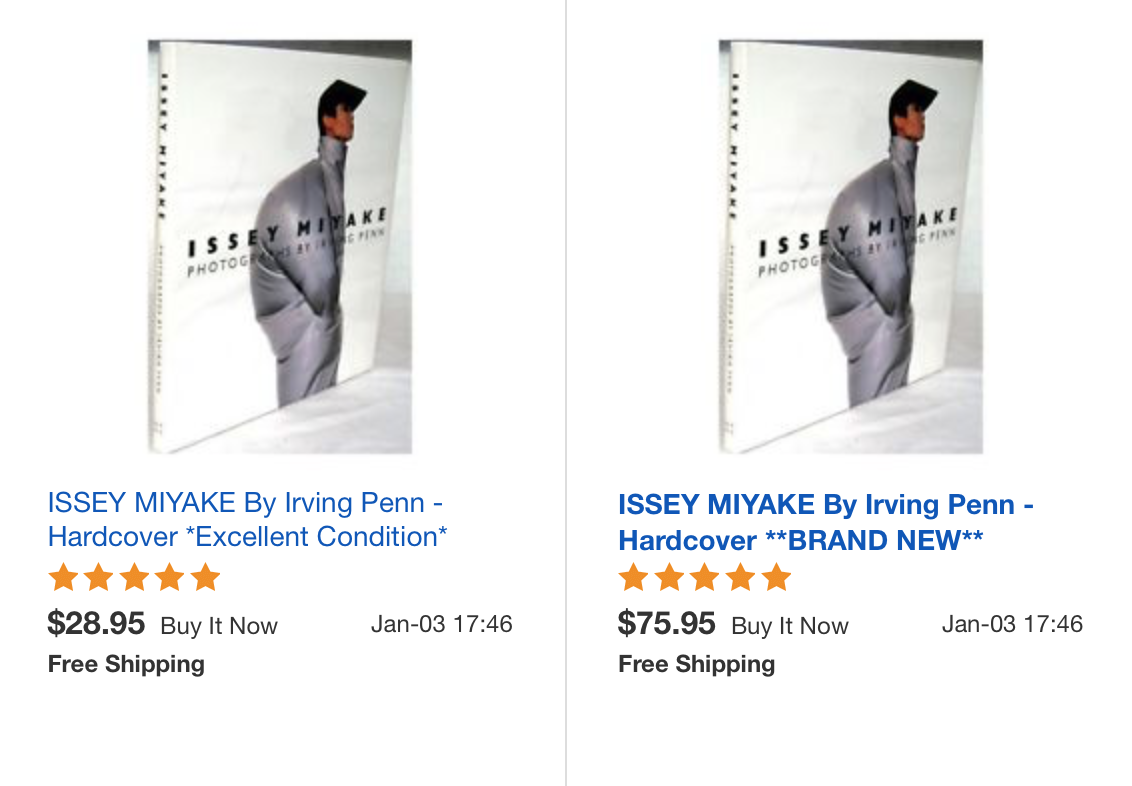Open 'Hardcover **BRAND NEW**' listing title
Screen dimensions: 1132x786
[826, 522]
